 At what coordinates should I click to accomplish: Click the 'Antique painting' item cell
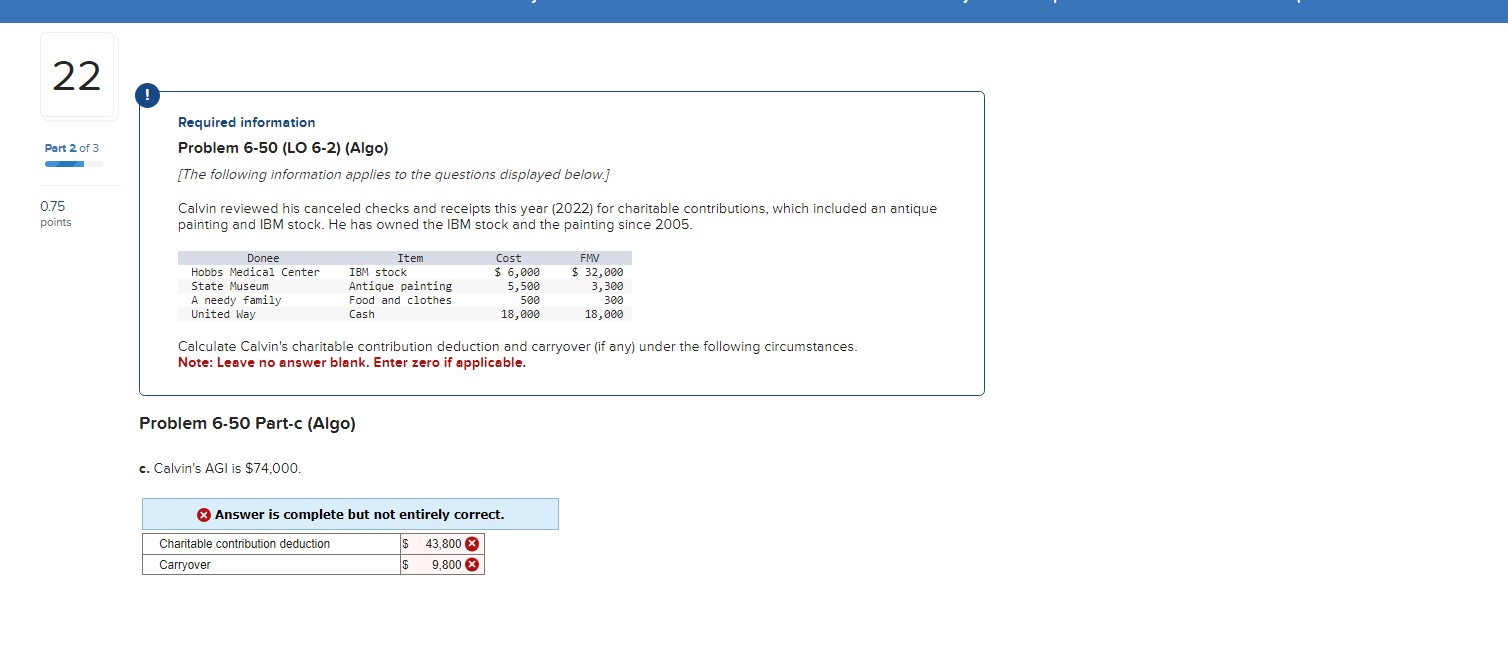tap(400, 286)
